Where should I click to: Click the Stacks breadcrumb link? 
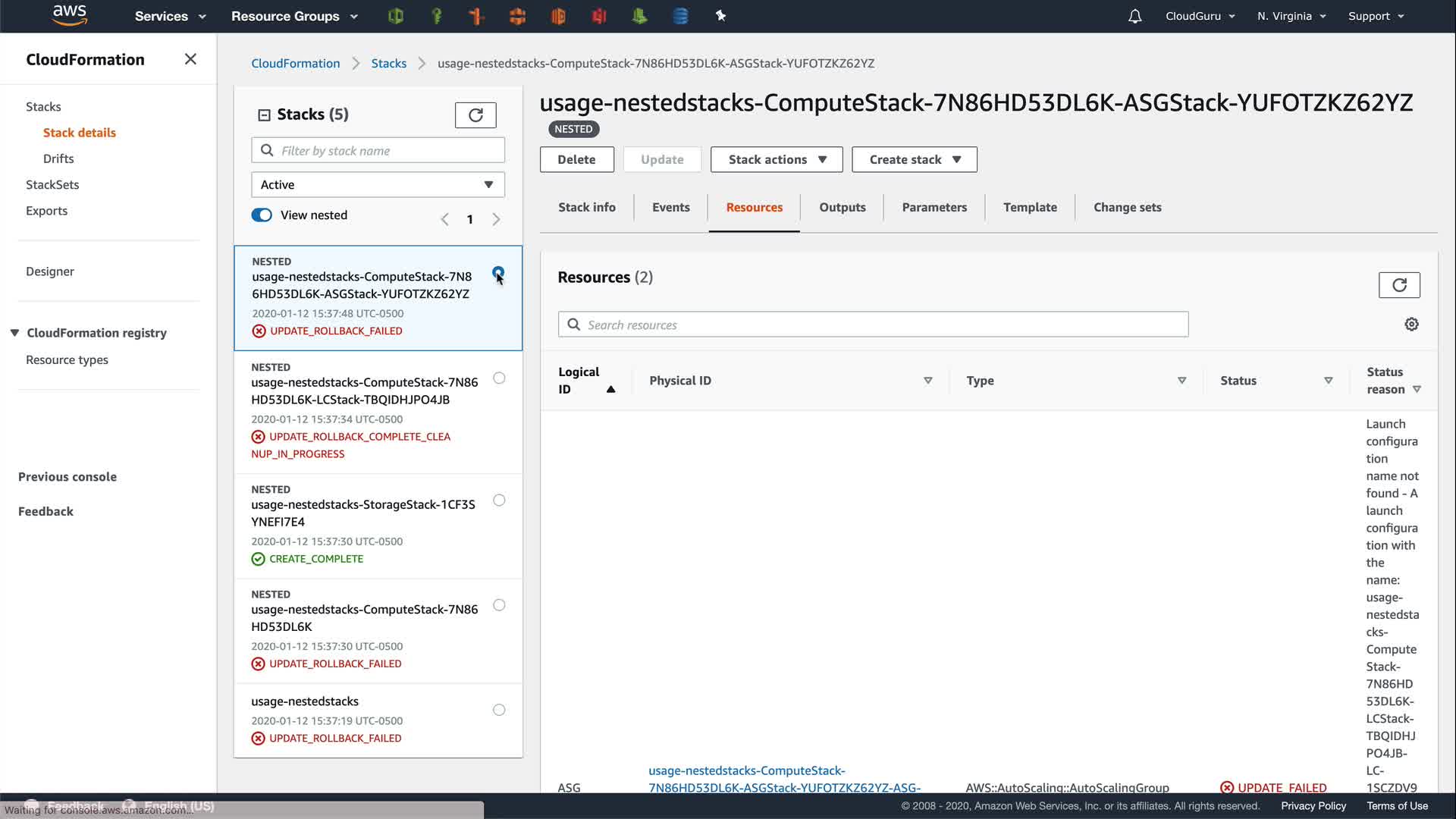388,64
